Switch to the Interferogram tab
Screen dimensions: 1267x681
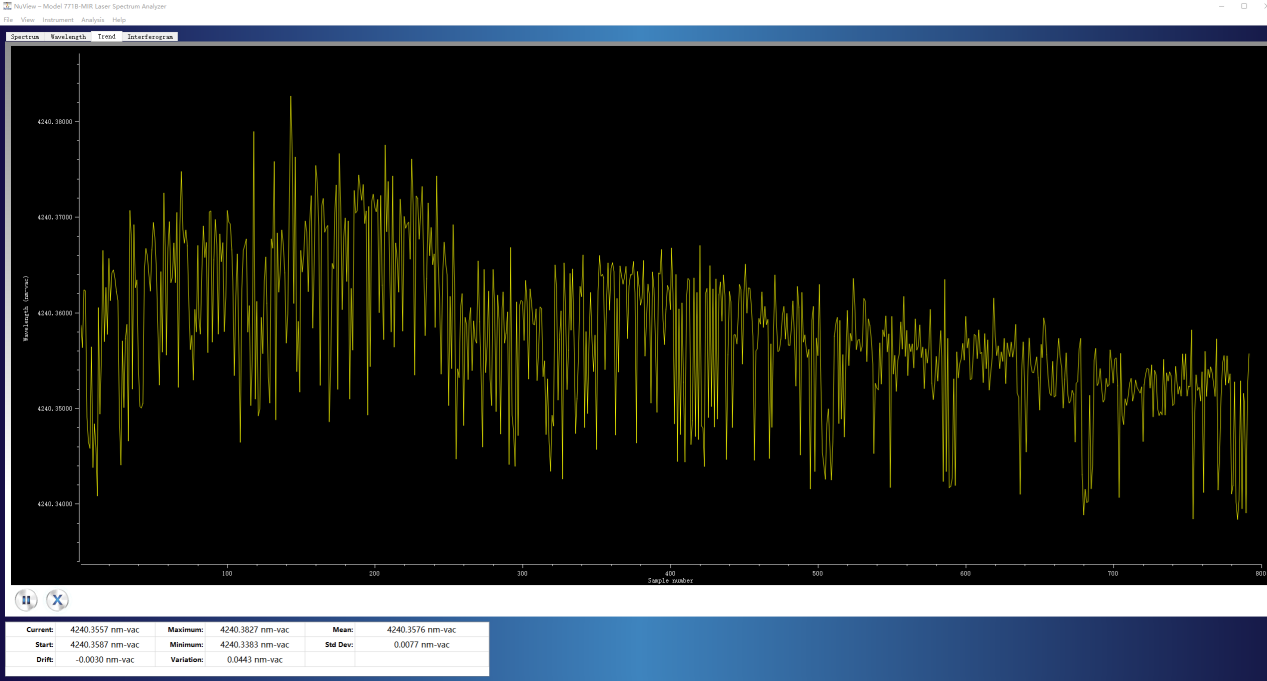tap(150, 37)
